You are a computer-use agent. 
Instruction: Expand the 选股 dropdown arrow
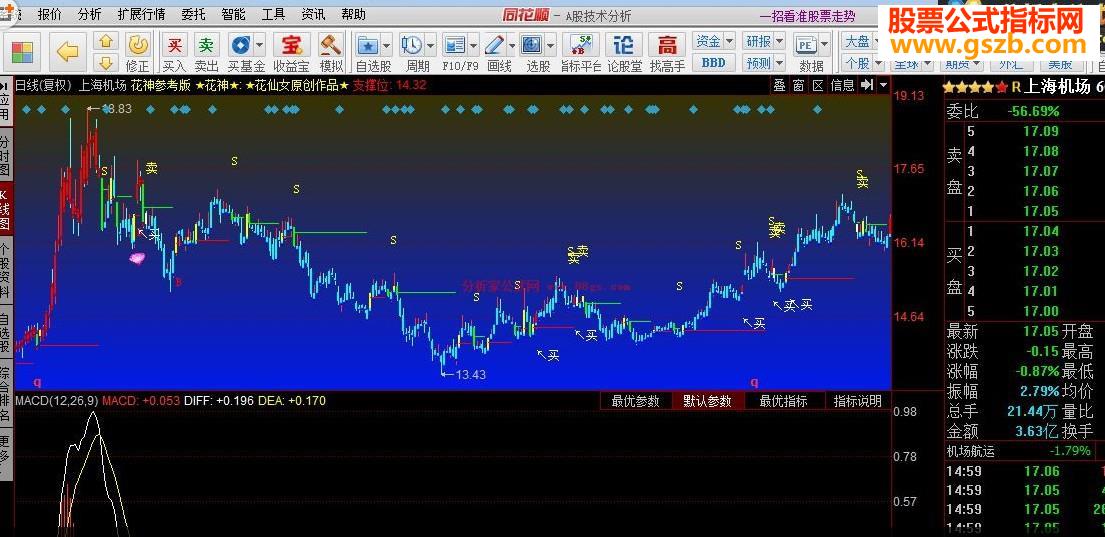[x=550, y=46]
